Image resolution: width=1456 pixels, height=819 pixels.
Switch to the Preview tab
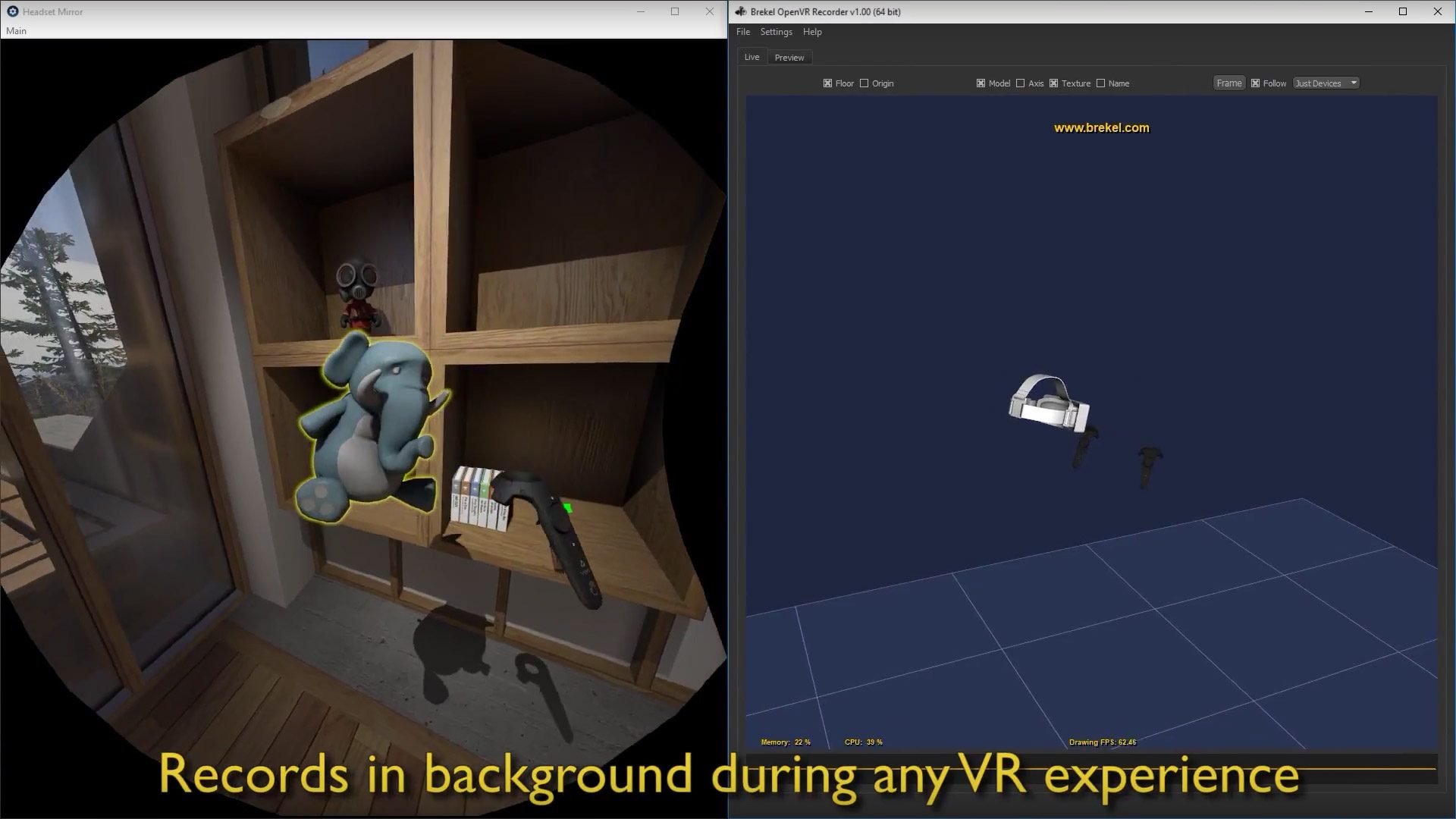point(789,57)
